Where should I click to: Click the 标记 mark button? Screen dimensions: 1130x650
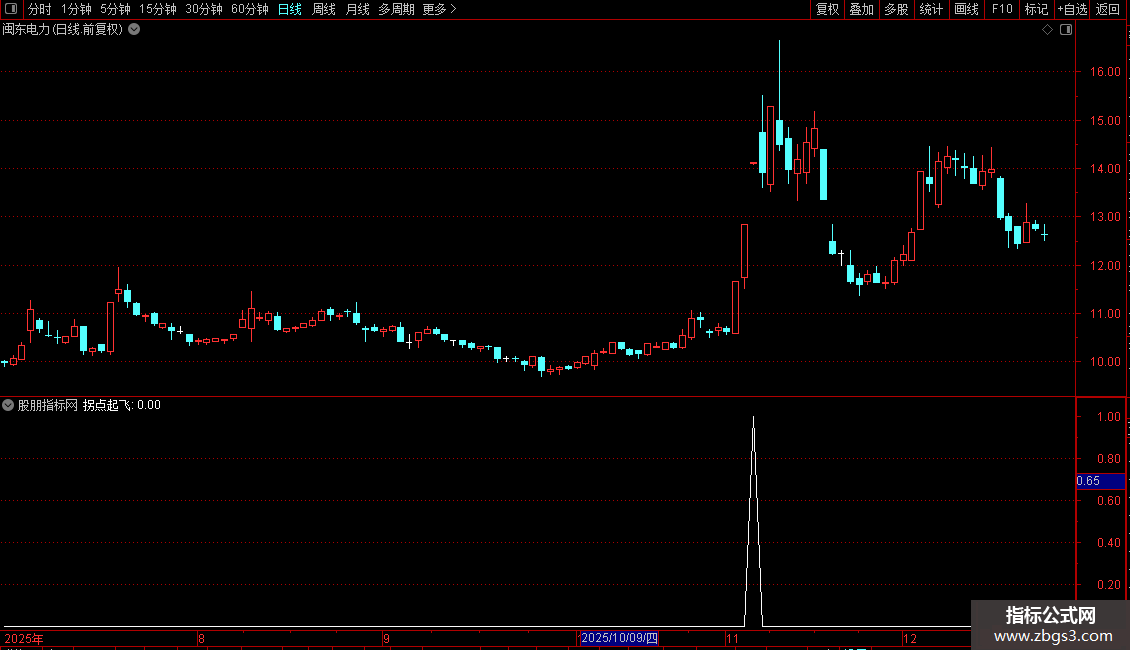click(x=1036, y=9)
